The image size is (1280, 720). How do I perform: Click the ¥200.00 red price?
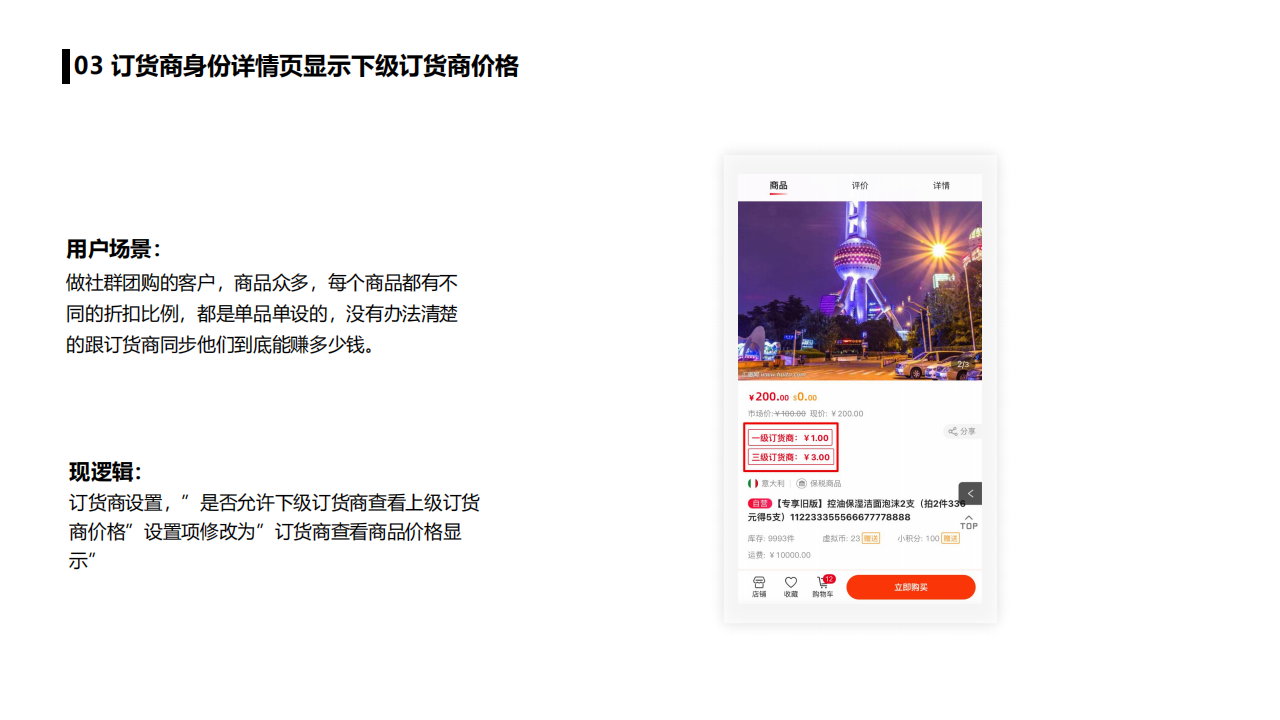pyautogui.click(x=769, y=397)
